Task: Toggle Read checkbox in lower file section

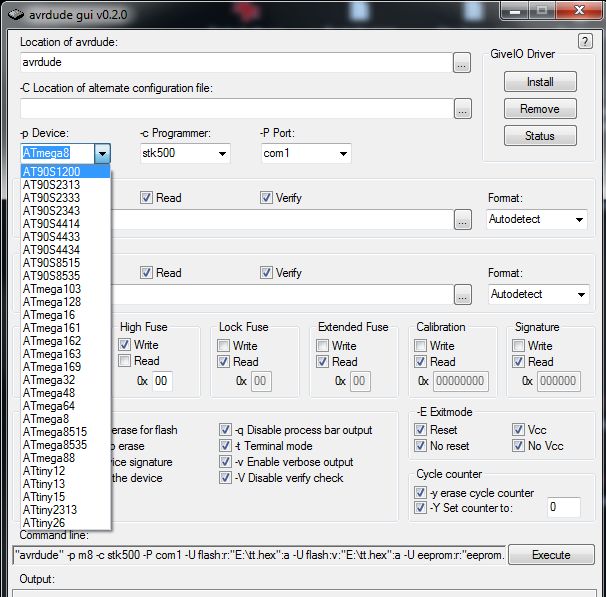Action: coord(146,272)
